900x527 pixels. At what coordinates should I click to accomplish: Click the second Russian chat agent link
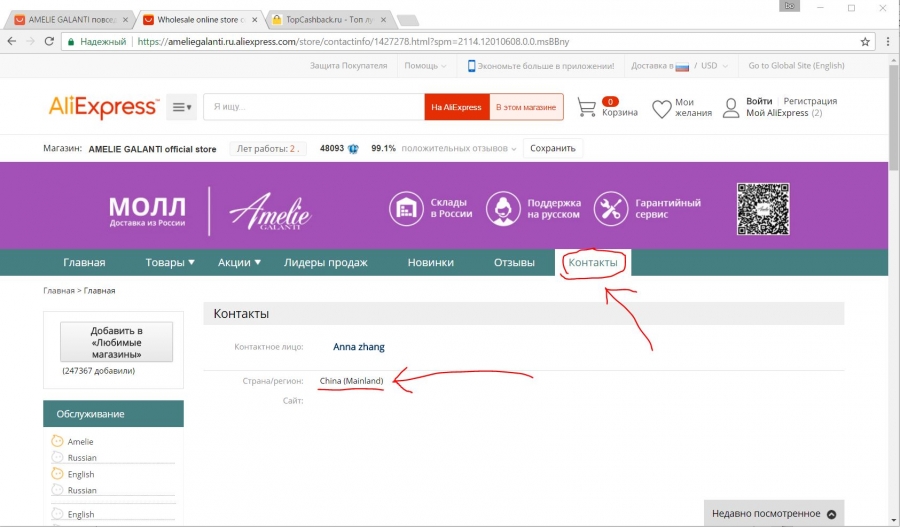pos(82,490)
